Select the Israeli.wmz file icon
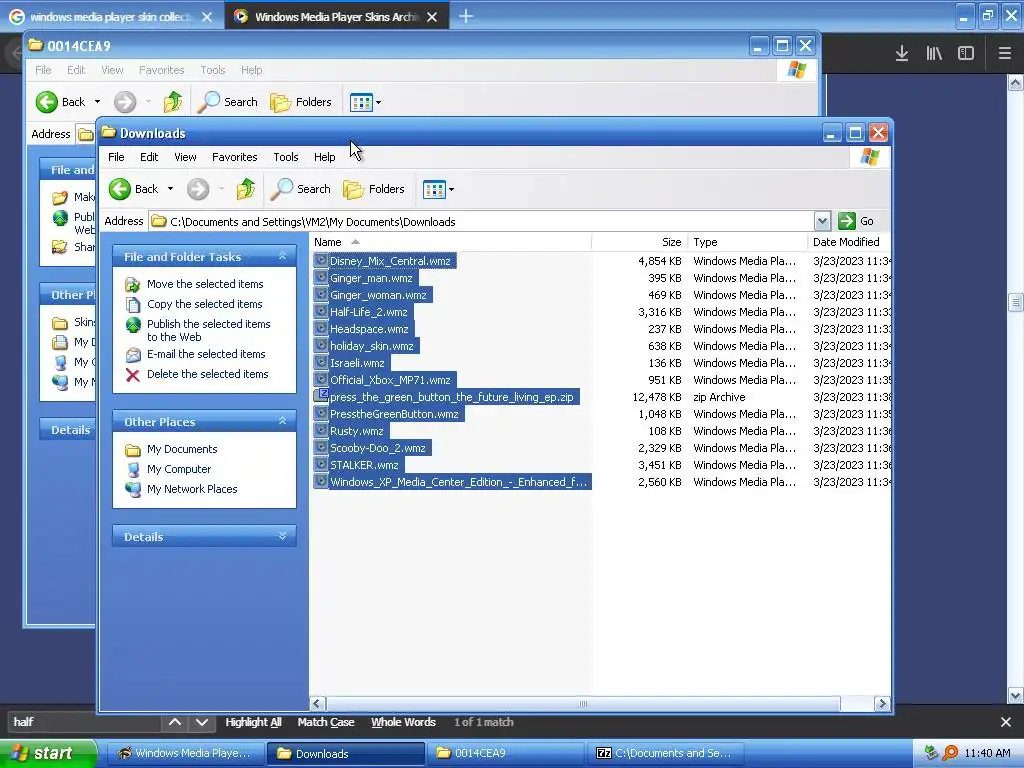 321,362
